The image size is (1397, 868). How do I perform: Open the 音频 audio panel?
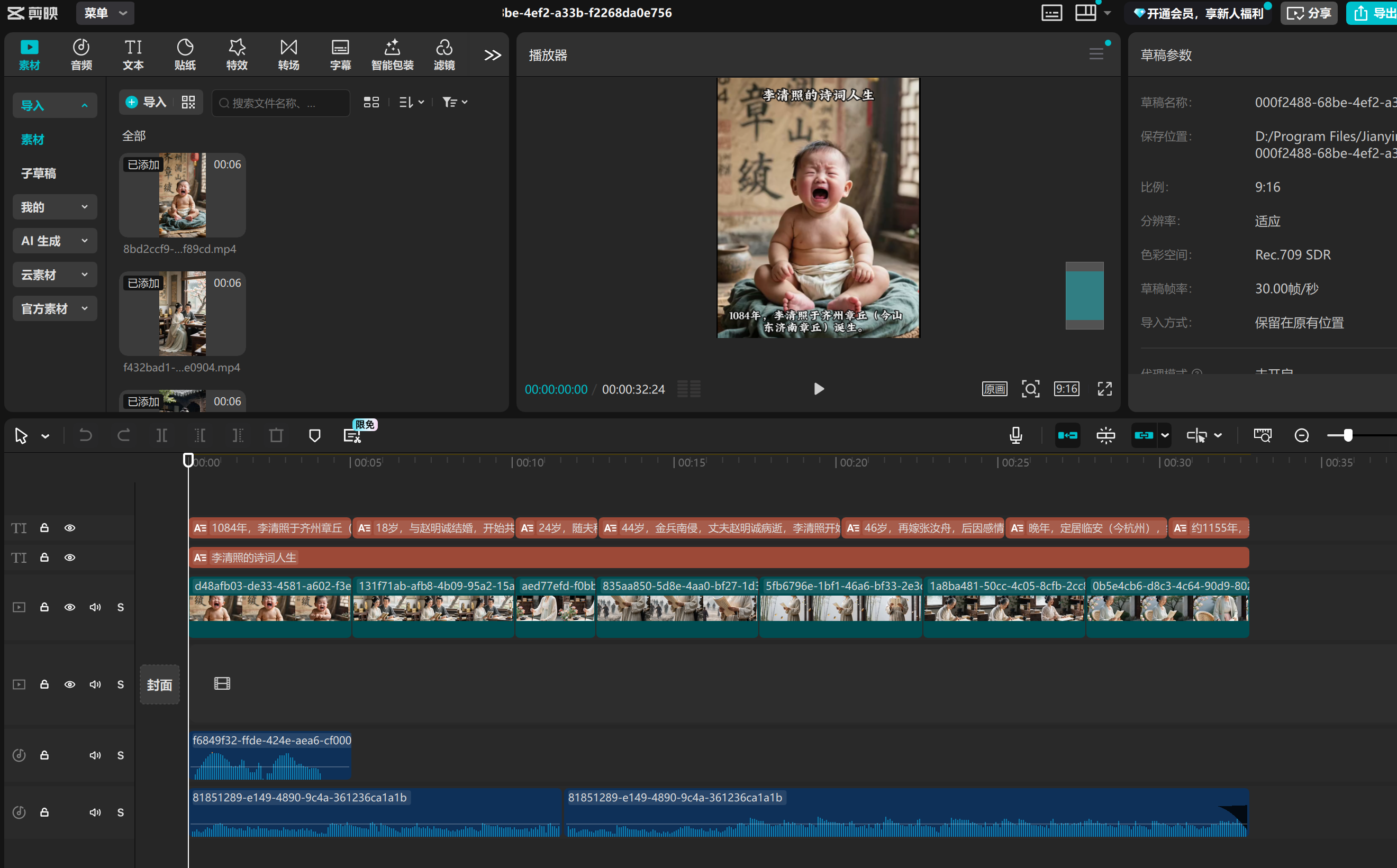click(x=81, y=54)
